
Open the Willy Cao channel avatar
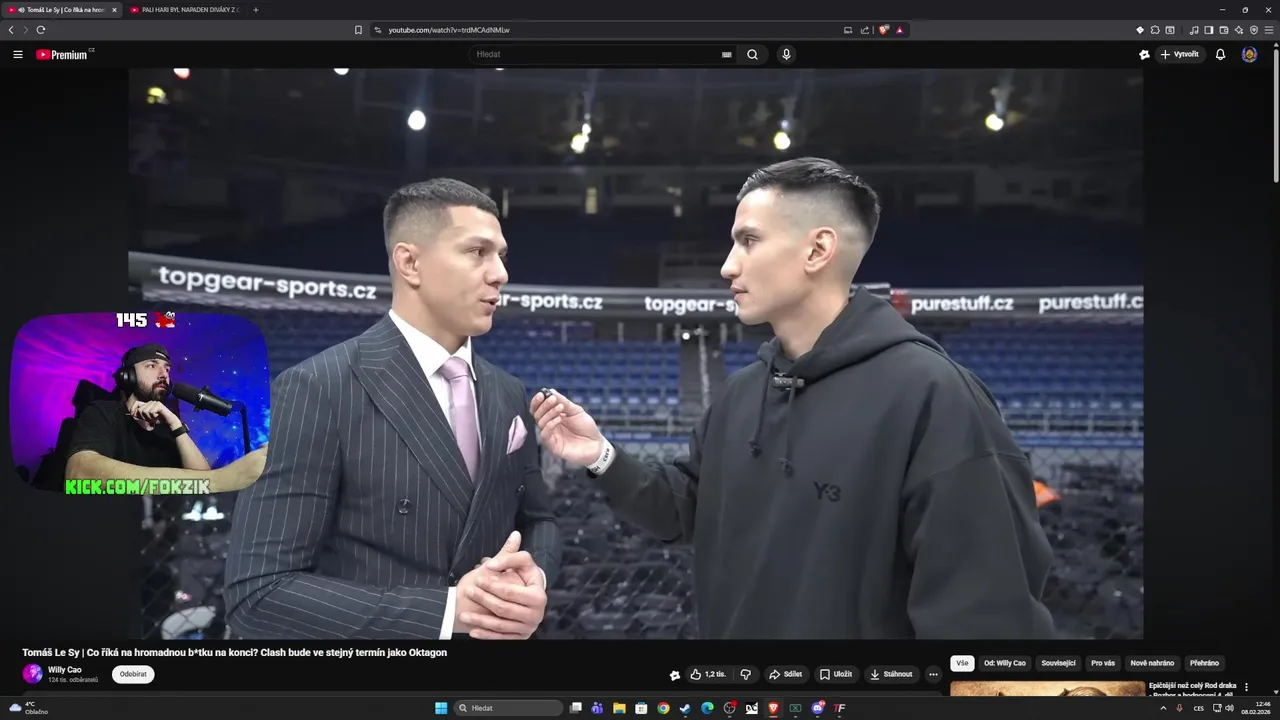[33, 674]
